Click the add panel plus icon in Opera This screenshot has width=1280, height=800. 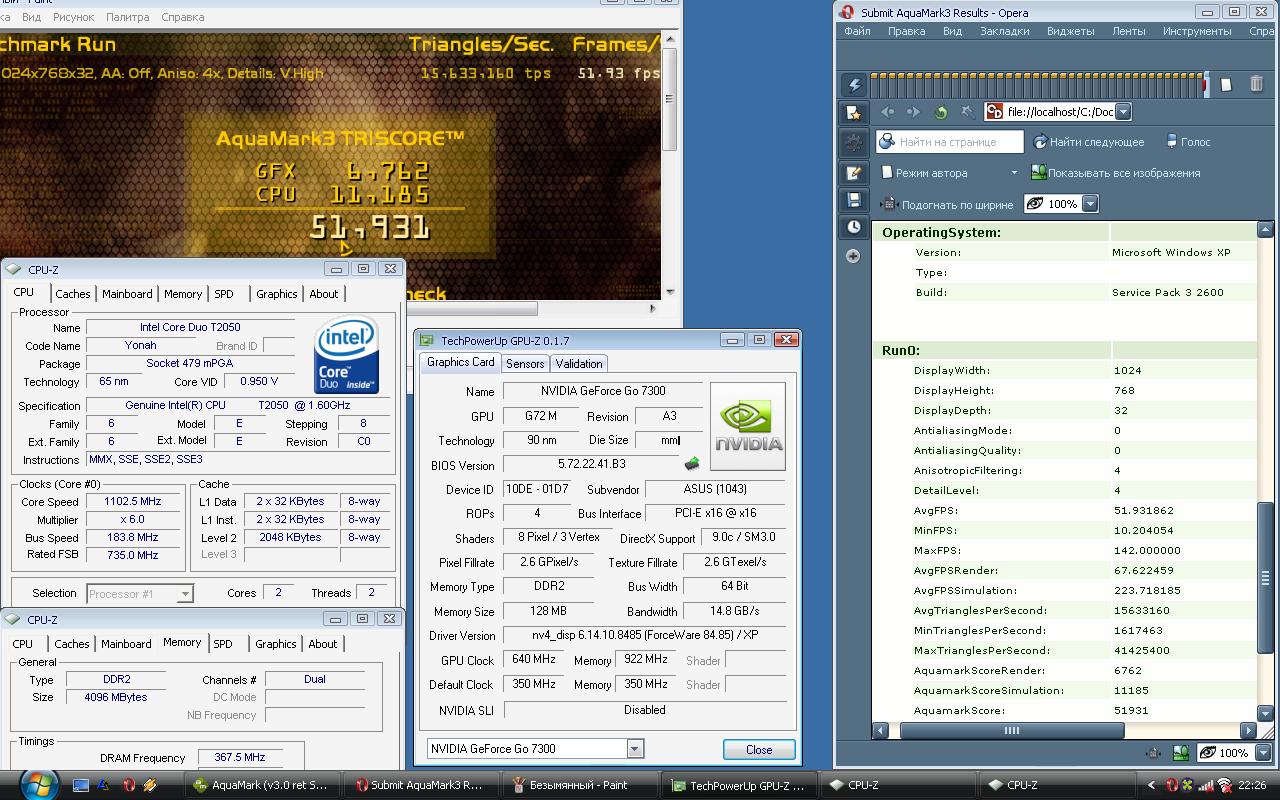(x=853, y=256)
